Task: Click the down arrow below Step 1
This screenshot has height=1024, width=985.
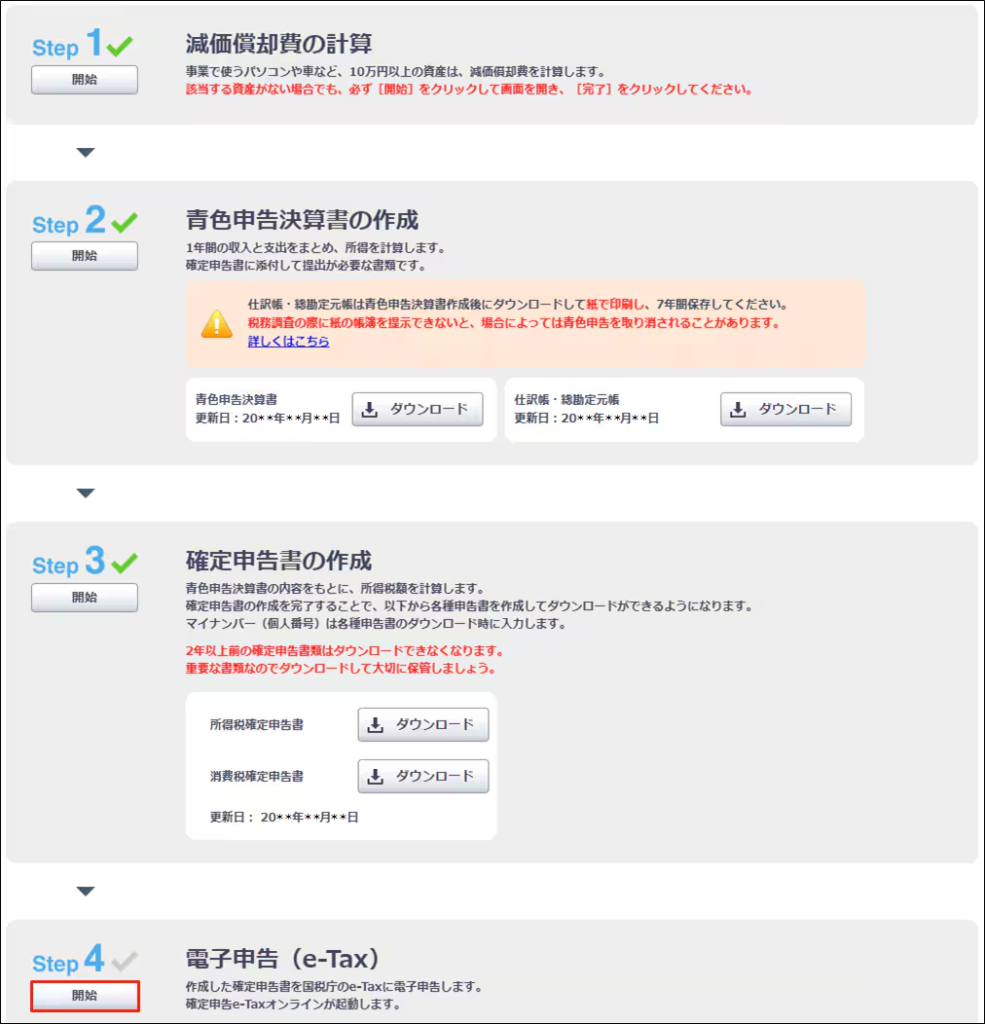Action: [85, 153]
